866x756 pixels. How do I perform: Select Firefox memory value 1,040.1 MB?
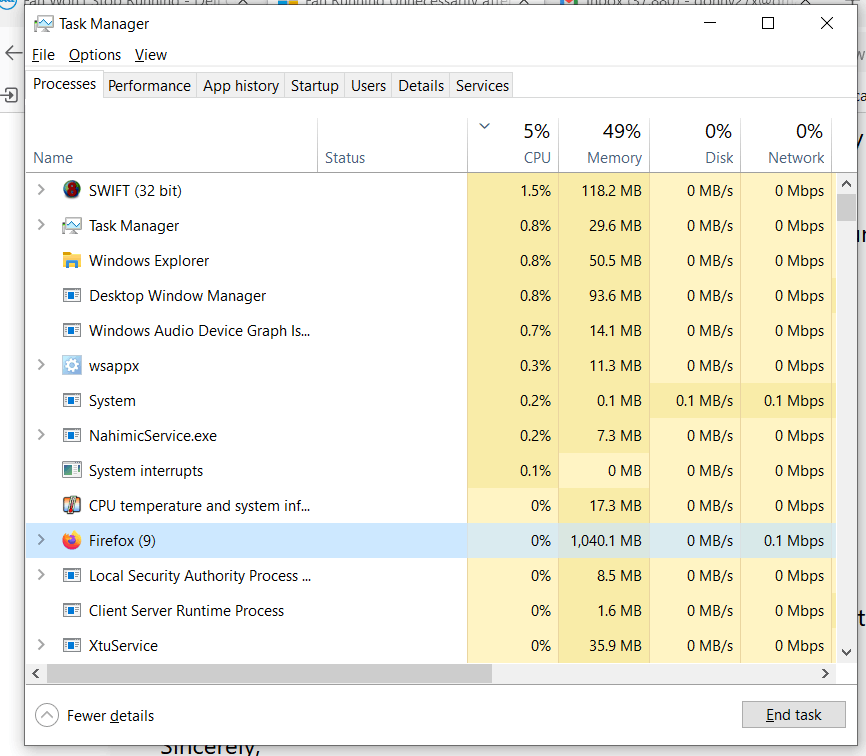coord(606,541)
